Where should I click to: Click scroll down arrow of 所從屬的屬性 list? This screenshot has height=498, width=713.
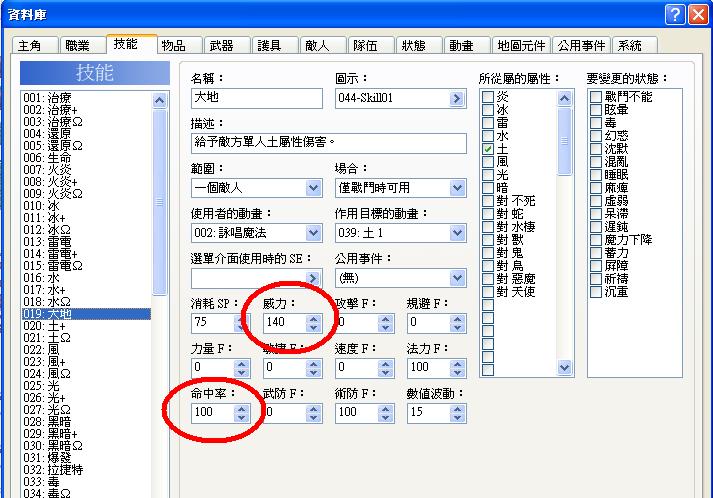pyautogui.click(x=564, y=367)
